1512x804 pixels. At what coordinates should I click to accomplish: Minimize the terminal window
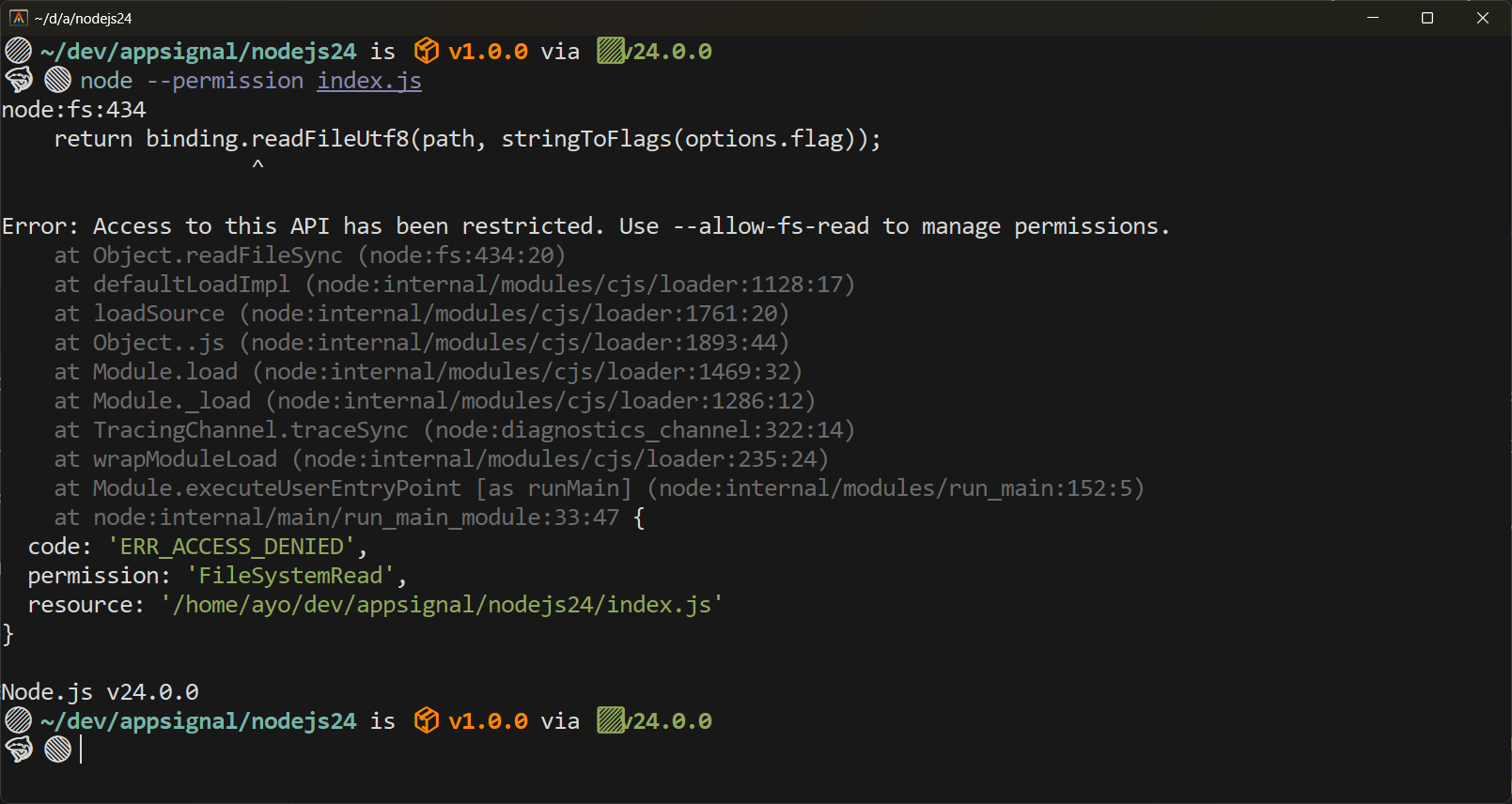pyautogui.click(x=1372, y=18)
